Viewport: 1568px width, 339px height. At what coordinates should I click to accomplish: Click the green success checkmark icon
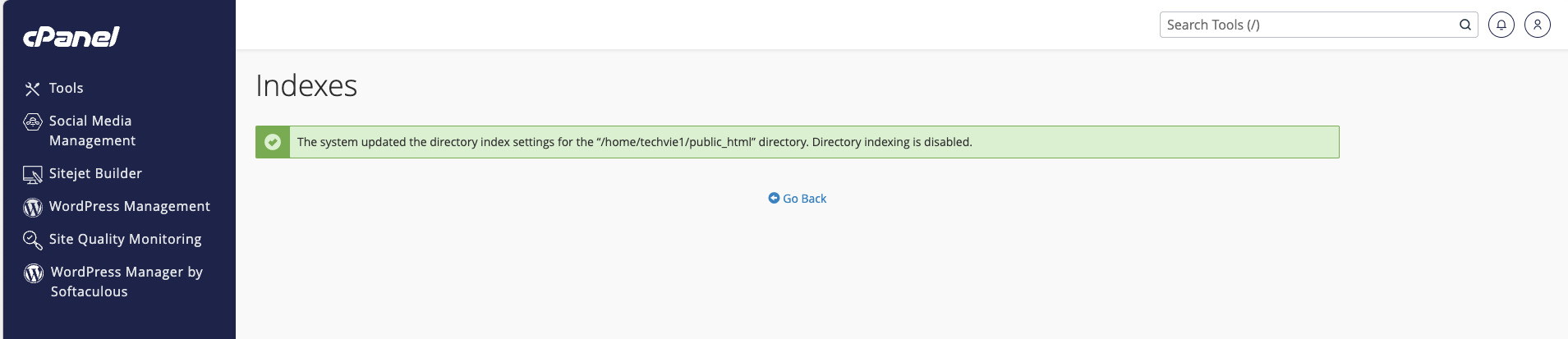273,142
